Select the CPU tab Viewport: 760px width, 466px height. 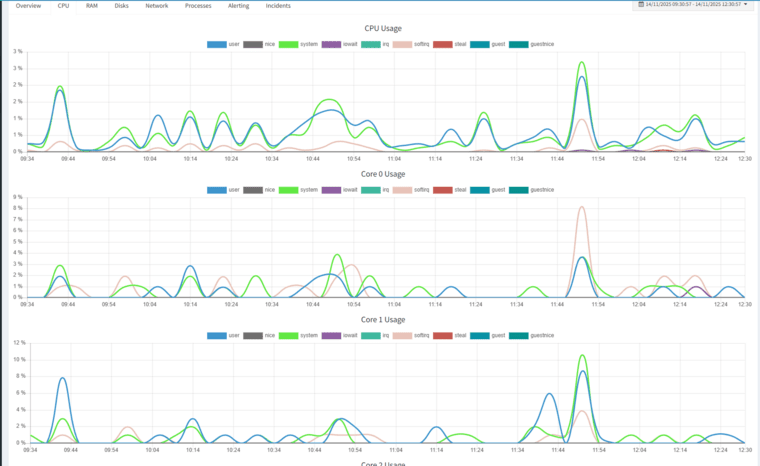point(63,6)
